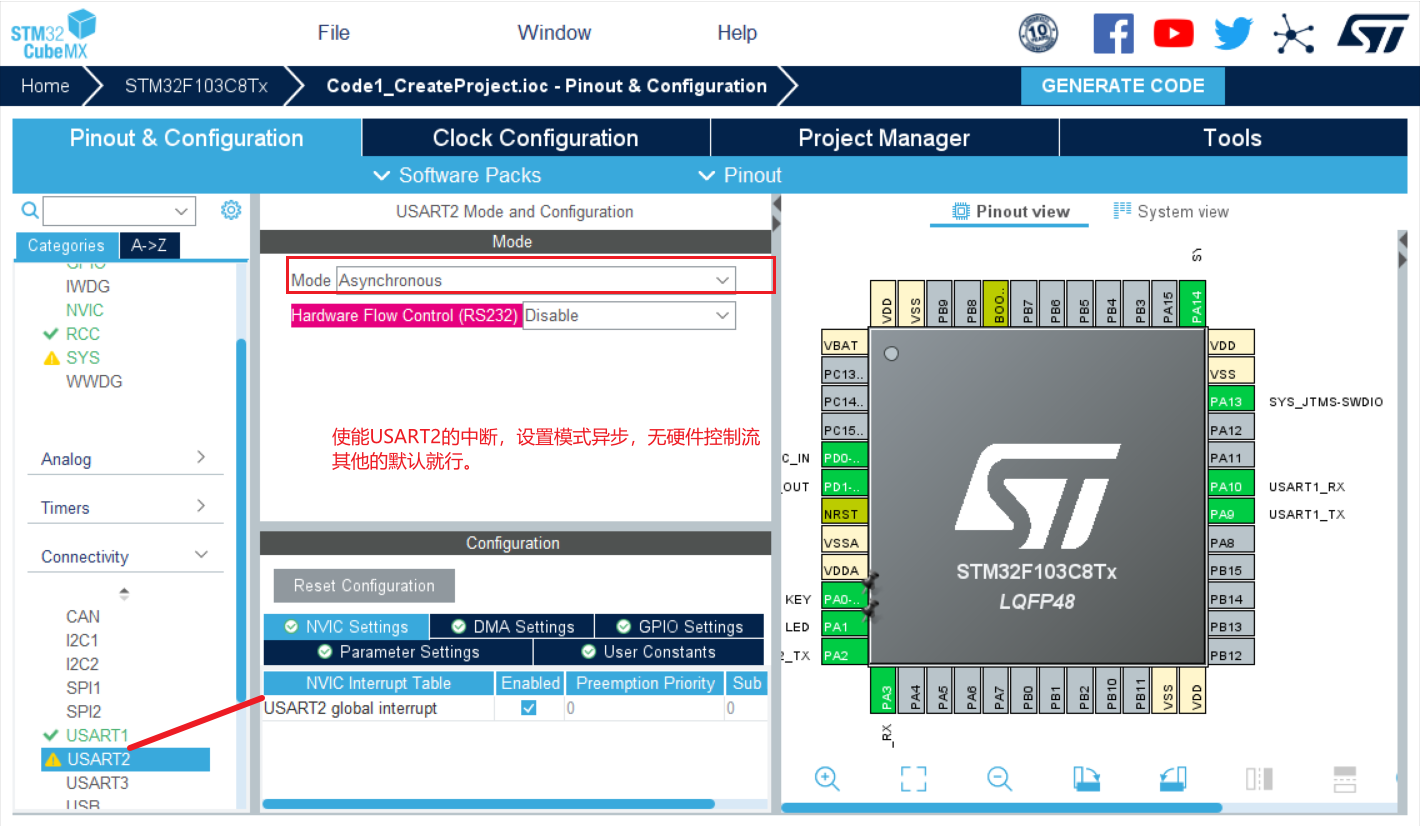Click the configuration table horizontal scrollbar

click(x=488, y=804)
